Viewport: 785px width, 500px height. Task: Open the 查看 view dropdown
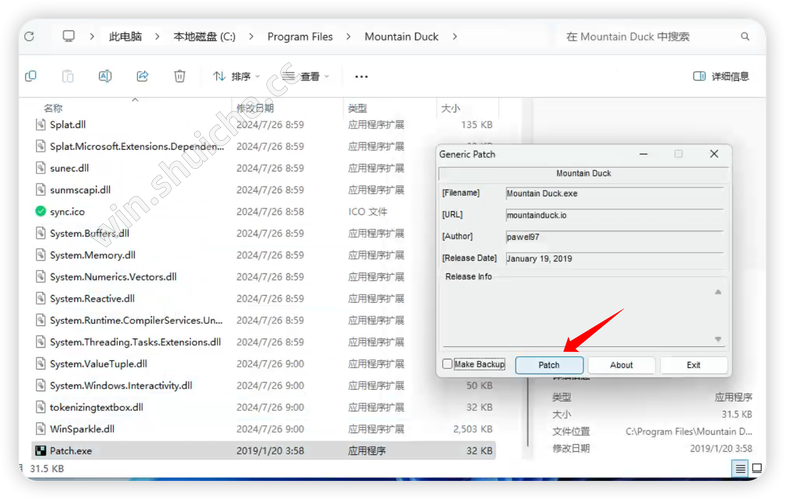tap(306, 76)
